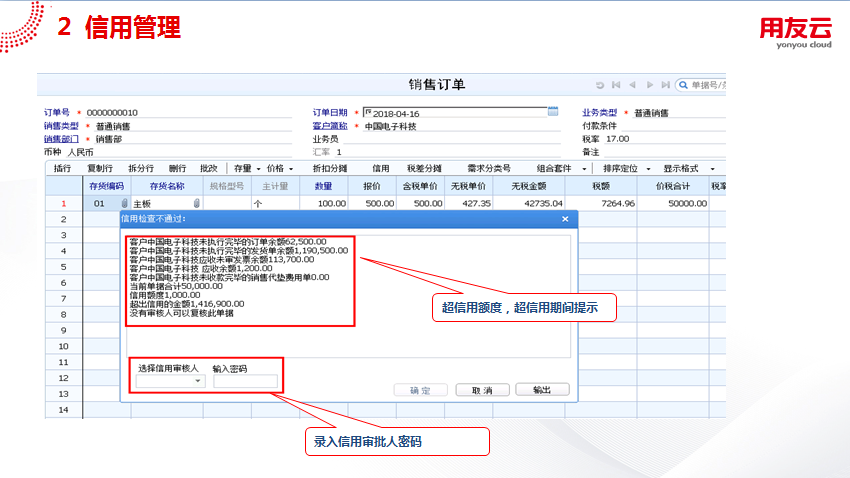This screenshot has height=478, width=850.
Task: Expand the 价格 dropdown
Action: point(291,169)
